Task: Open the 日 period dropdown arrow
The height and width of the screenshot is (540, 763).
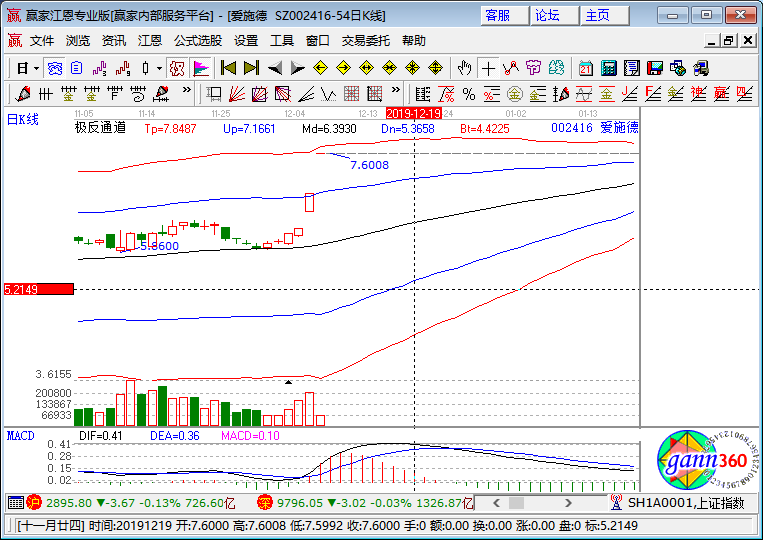Action: [36, 69]
